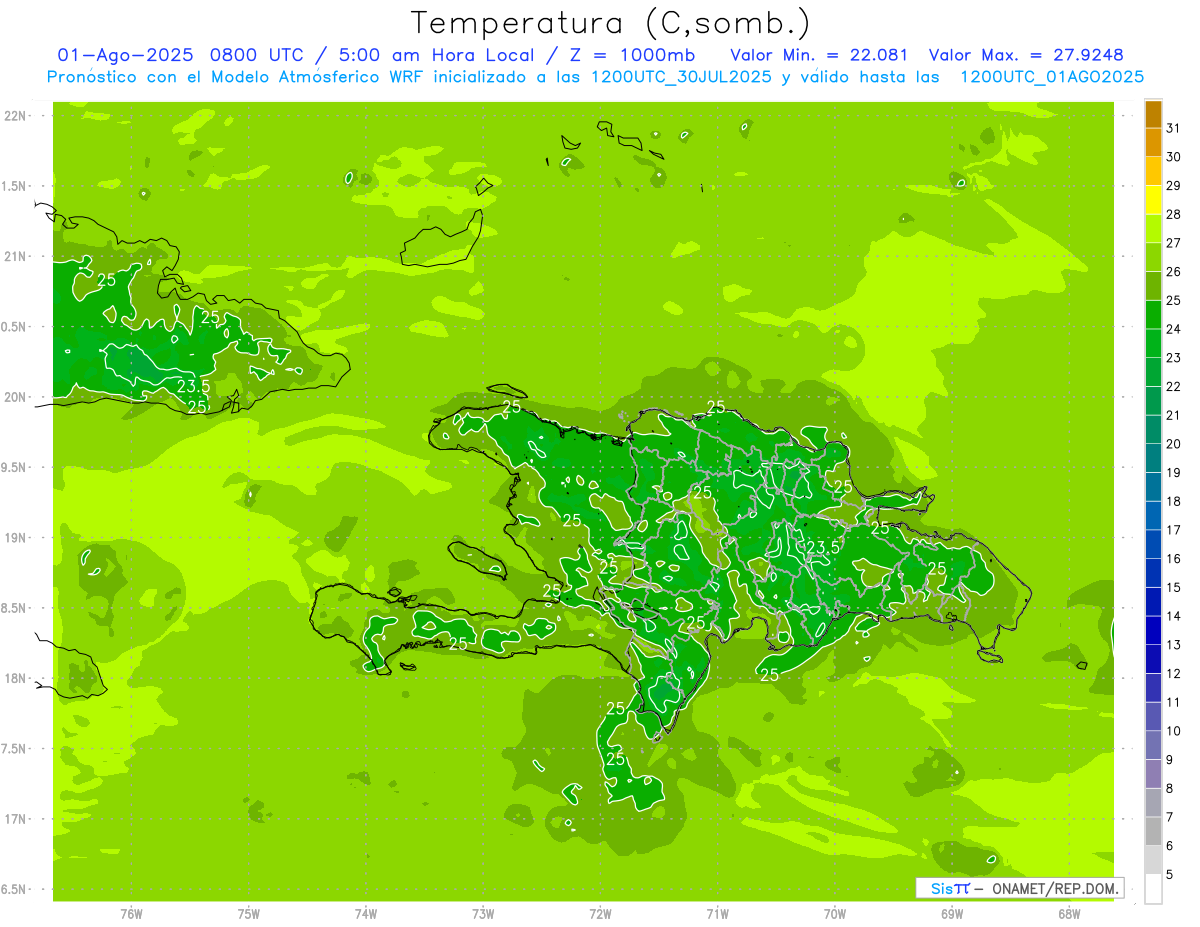Click the 17N latitude label
The height and width of the screenshot is (927, 1200).
click(x=15, y=819)
